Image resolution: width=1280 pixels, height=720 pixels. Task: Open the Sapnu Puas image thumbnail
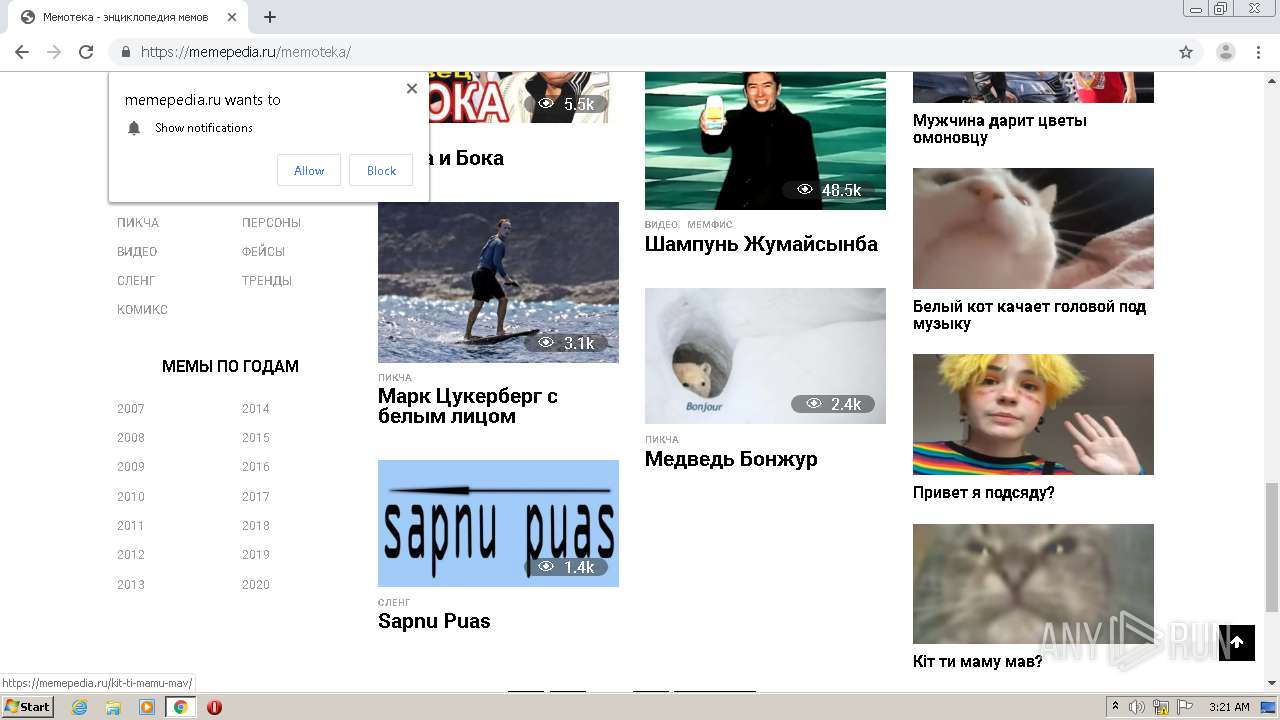pyautogui.click(x=498, y=523)
